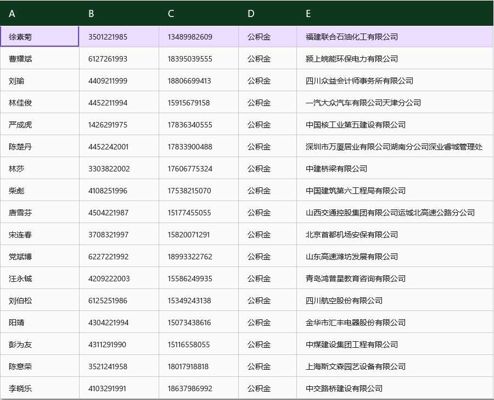Select the cell 北京首都机场安保有限公司
The height and width of the screenshot is (400, 494).
tap(395, 235)
